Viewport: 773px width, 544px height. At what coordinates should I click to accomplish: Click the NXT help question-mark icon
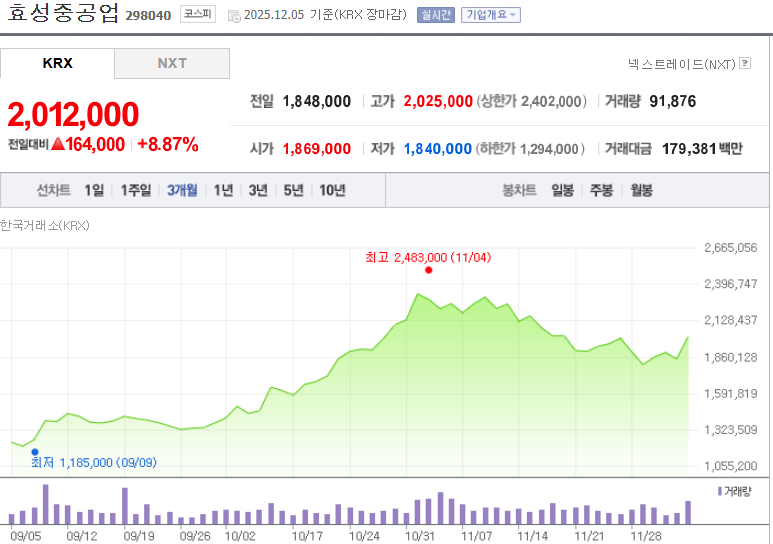pos(745,63)
